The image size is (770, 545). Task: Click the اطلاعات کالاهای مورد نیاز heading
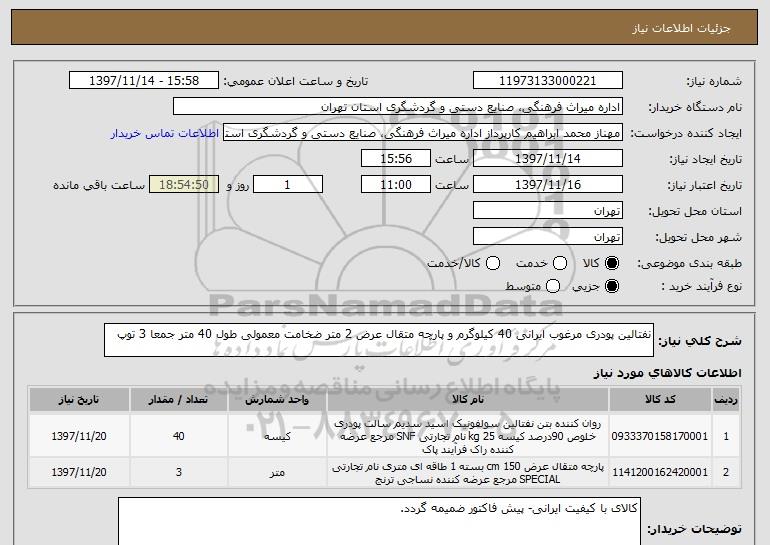667,373
